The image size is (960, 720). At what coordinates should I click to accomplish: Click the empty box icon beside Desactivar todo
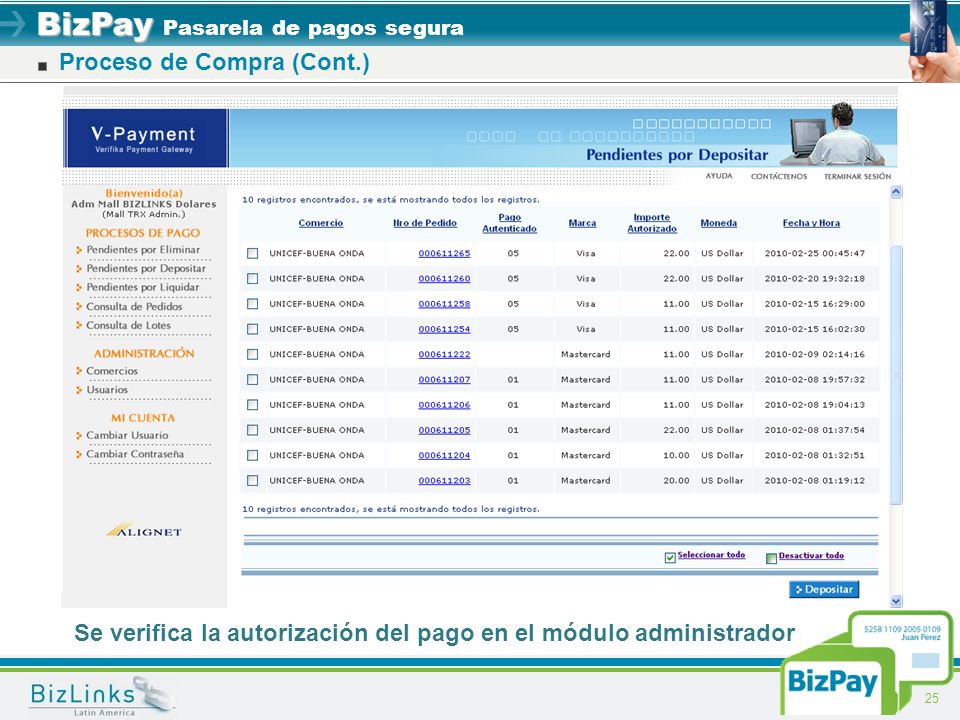(x=771, y=558)
